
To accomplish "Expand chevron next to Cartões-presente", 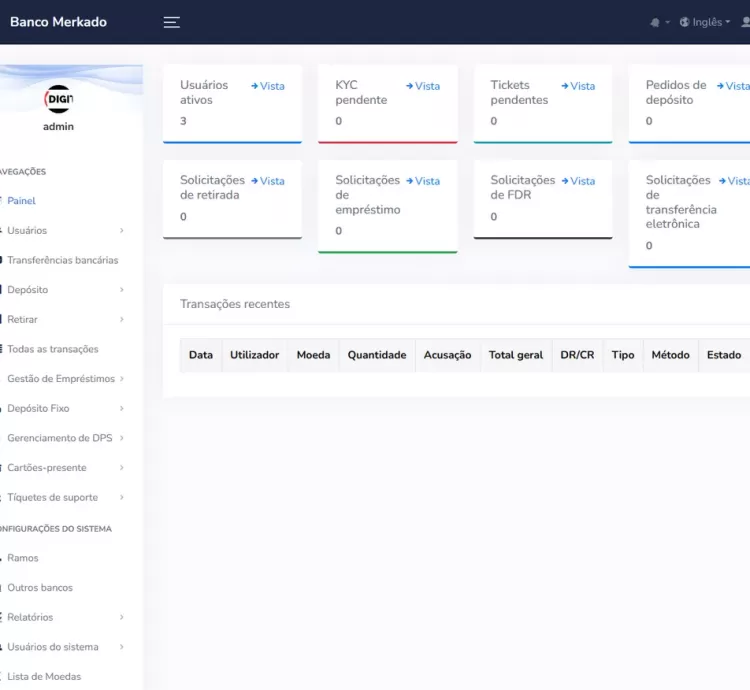I will pyautogui.click(x=121, y=468).
